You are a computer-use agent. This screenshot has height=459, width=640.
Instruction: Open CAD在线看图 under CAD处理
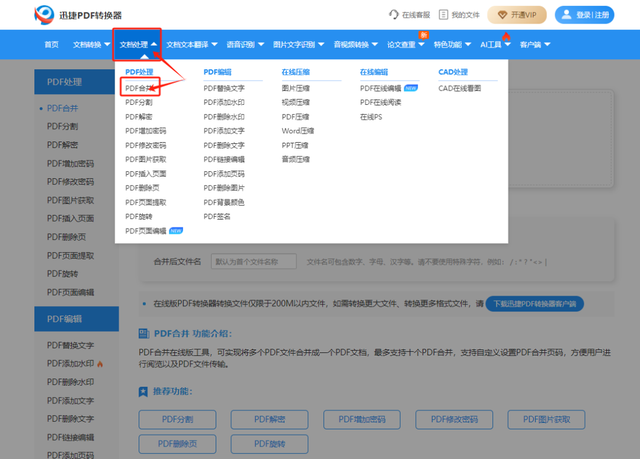tap(460, 88)
